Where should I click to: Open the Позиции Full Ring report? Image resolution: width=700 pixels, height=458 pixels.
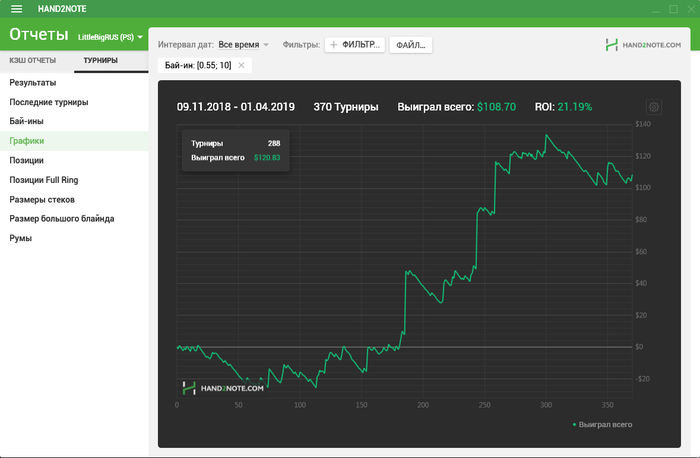coord(74,180)
